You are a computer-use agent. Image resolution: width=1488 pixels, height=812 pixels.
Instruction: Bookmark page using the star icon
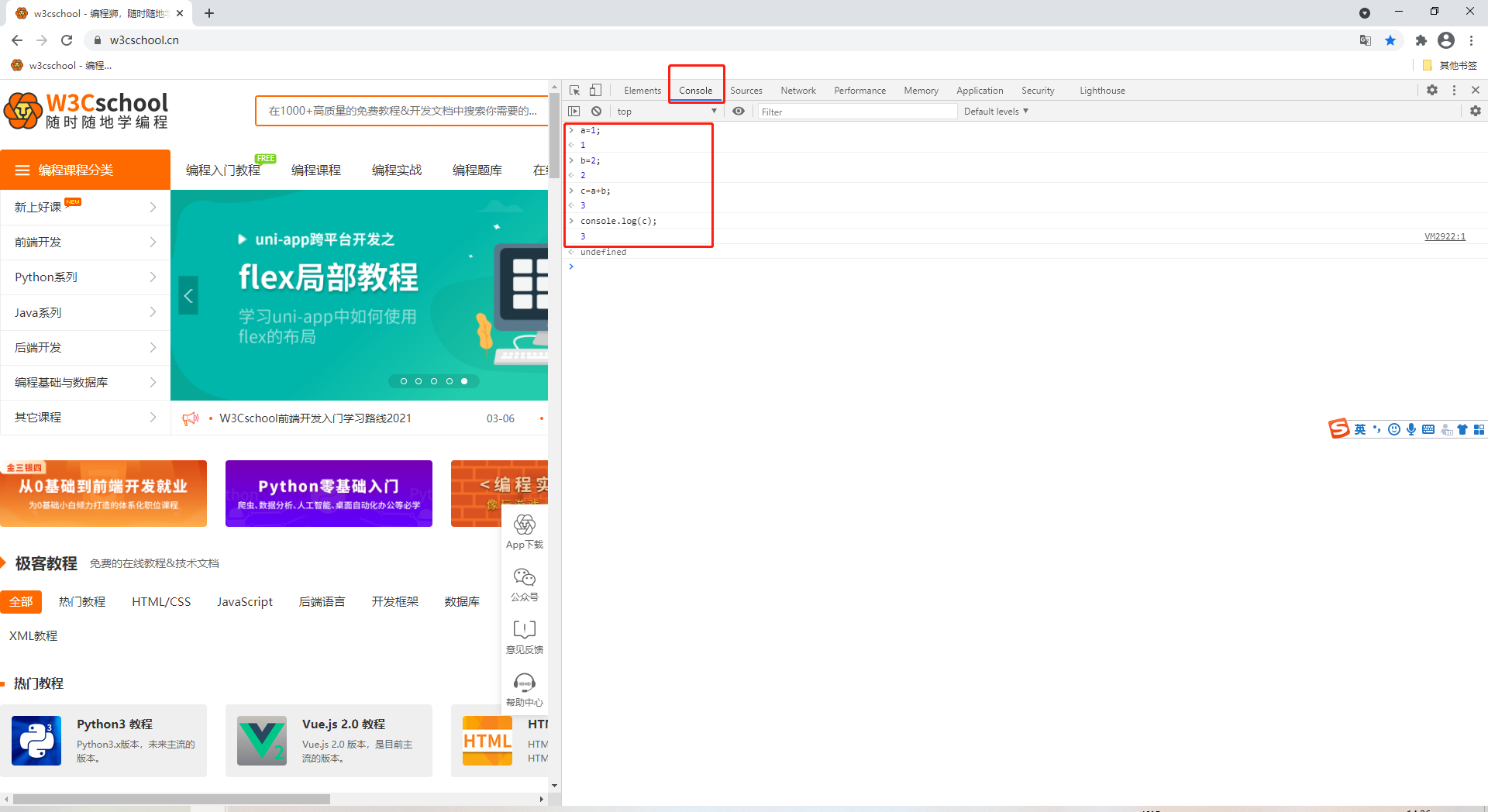tap(1390, 40)
